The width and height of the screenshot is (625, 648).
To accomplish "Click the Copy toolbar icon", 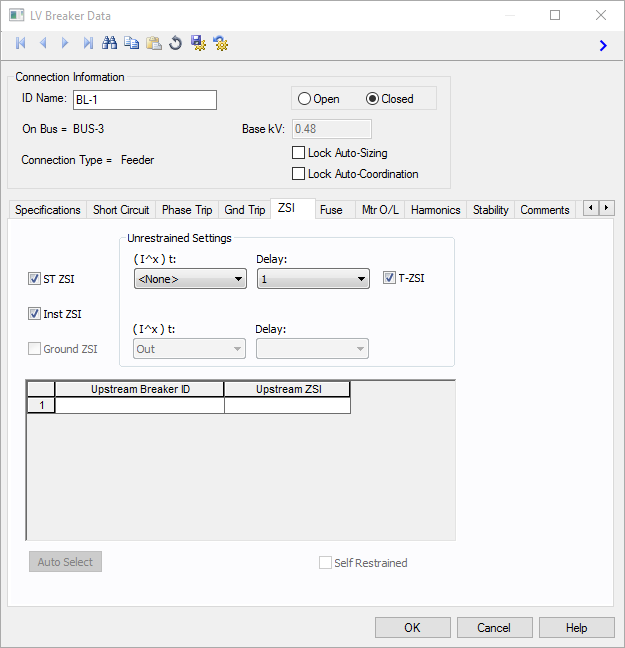I will click(132, 43).
